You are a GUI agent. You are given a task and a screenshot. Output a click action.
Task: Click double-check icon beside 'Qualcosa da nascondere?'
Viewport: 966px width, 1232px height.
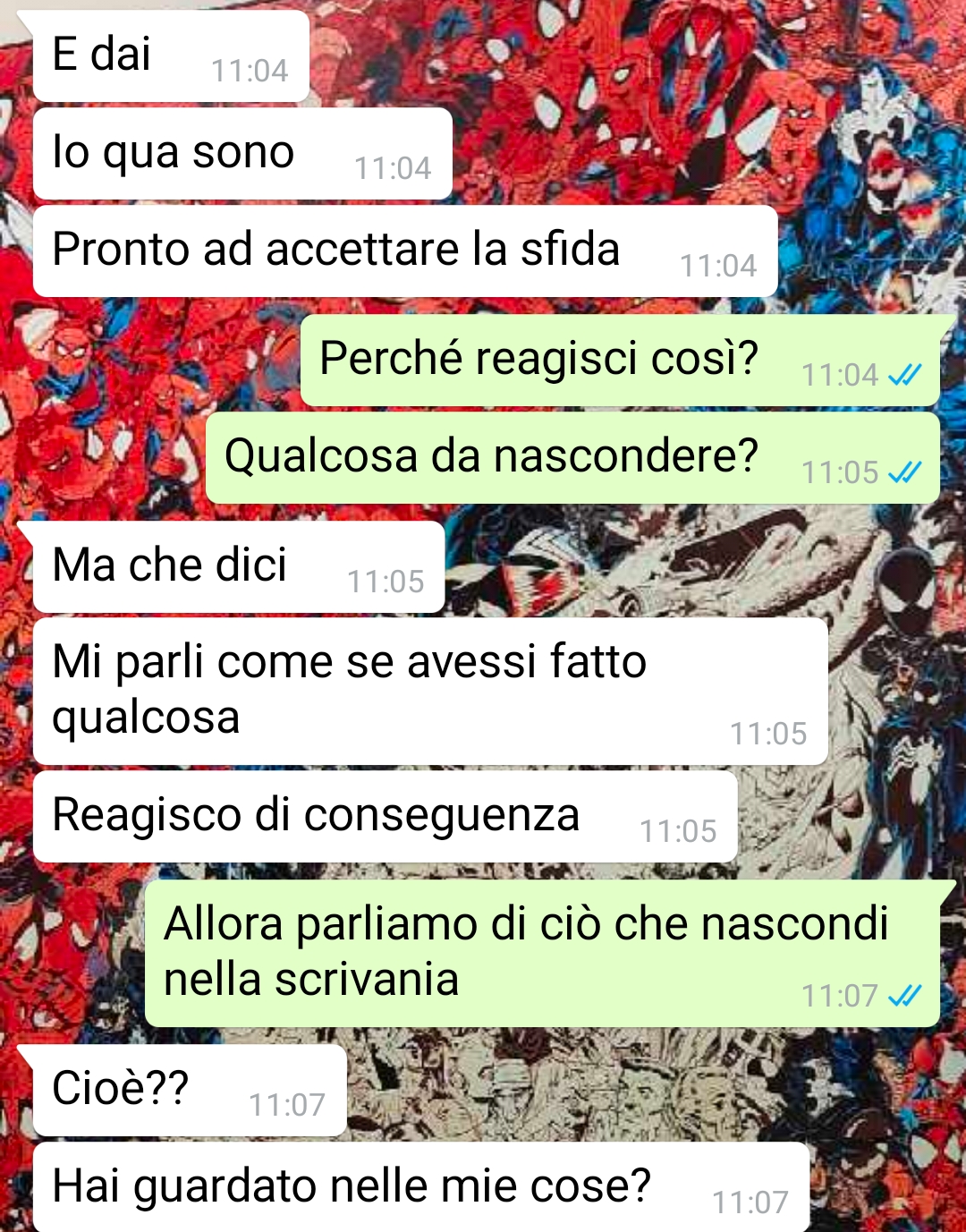tap(905, 472)
